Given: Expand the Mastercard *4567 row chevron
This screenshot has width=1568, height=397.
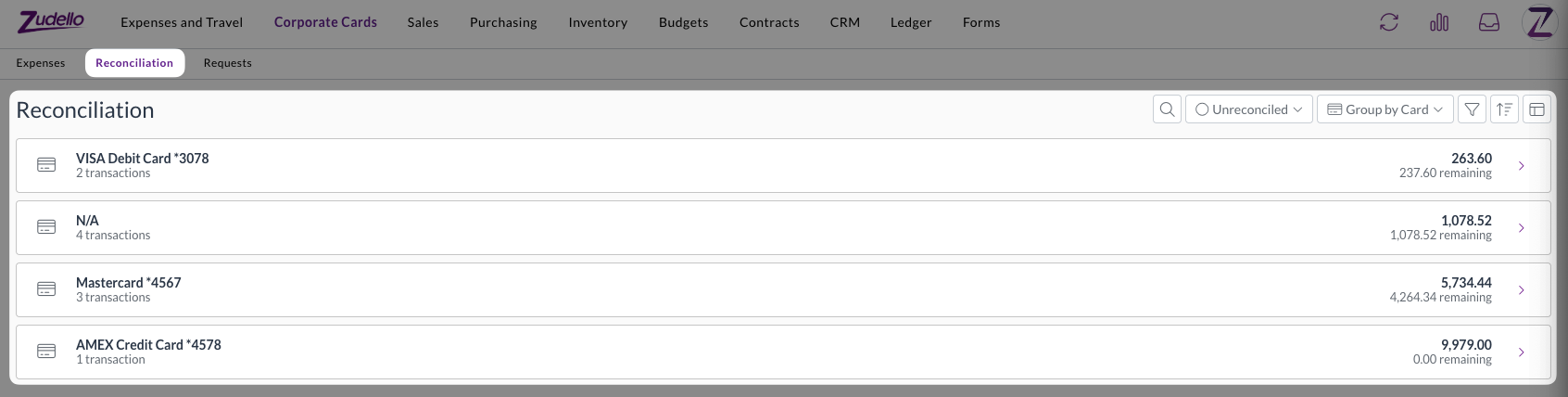Looking at the screenshot, I should pos(1521,290).
